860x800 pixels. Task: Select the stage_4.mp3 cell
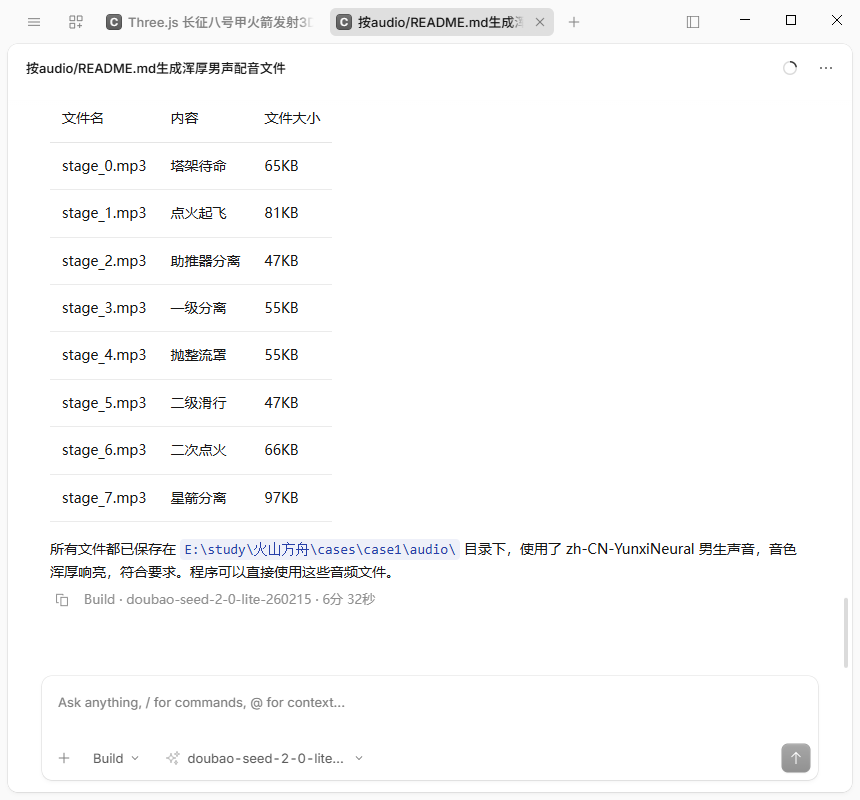104,355
